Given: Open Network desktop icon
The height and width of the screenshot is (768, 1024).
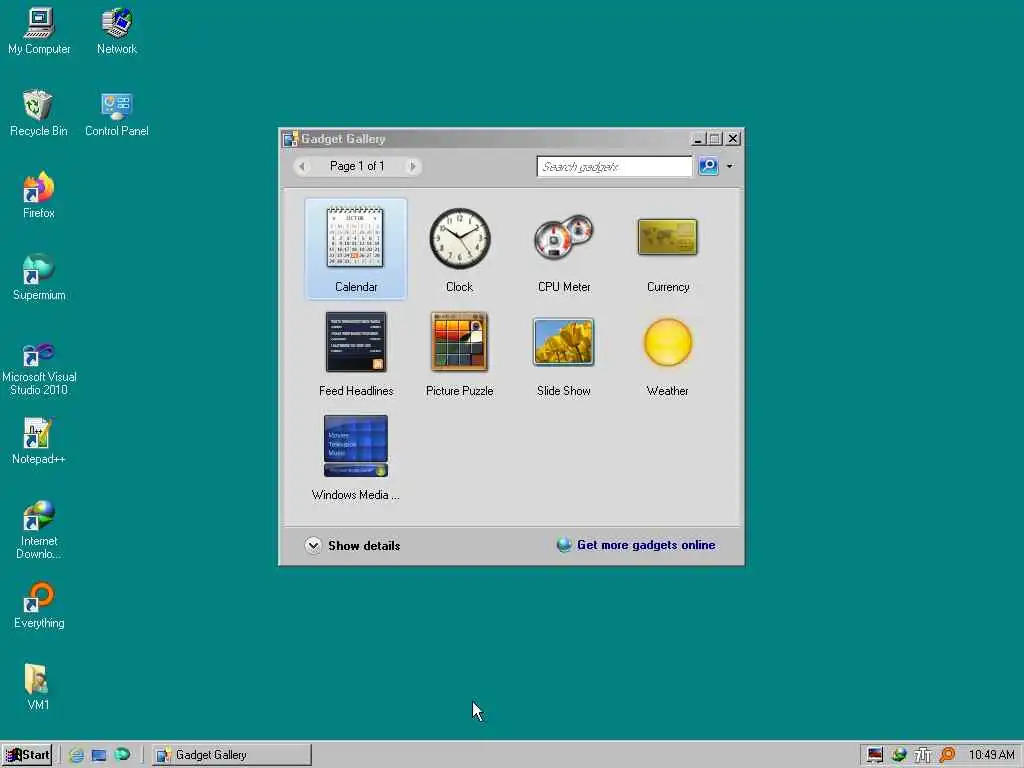Looking at the screenshot, I should [x=117, y=31].
